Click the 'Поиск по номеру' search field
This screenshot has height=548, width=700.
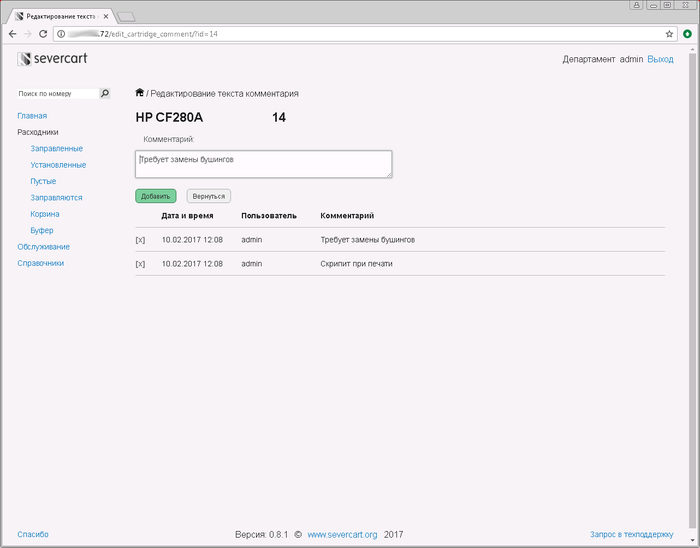(58, 94)
